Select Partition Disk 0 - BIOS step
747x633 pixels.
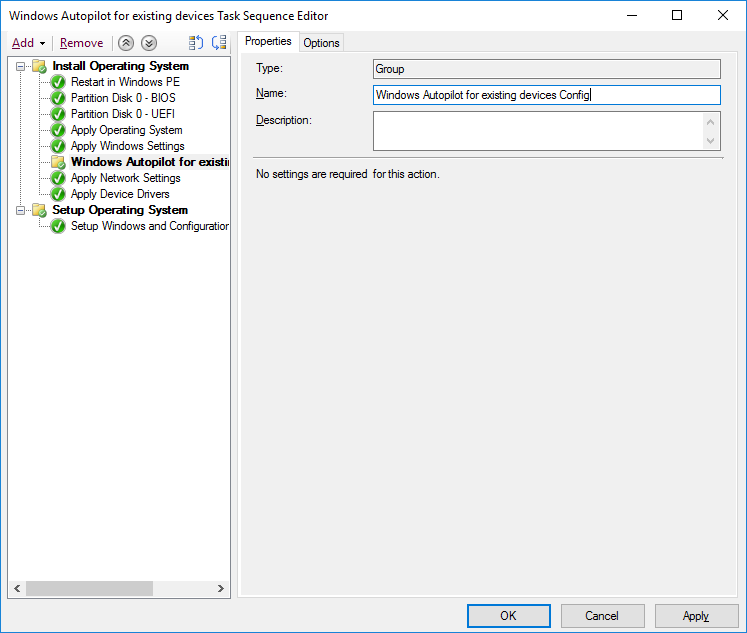[123, 98]
